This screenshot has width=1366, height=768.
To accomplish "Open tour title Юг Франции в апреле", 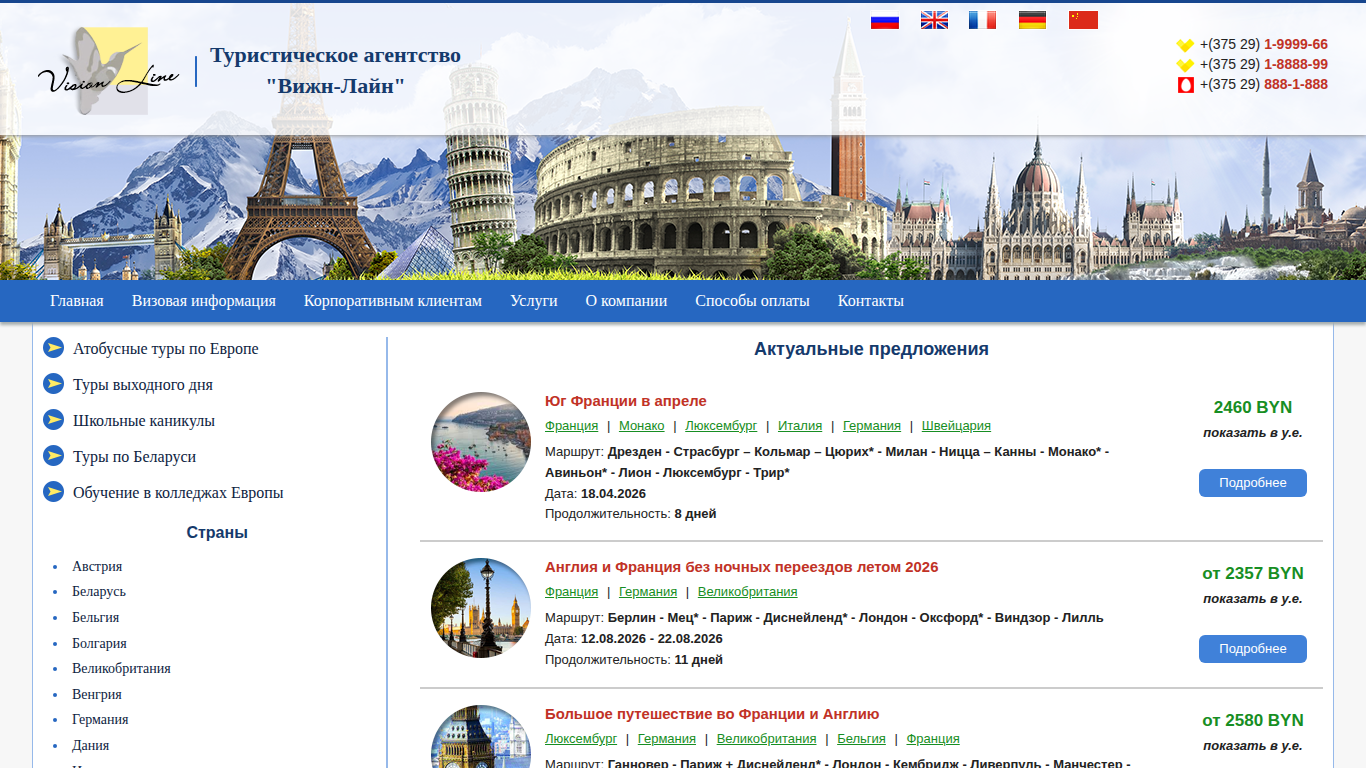I will pos(626,401).
